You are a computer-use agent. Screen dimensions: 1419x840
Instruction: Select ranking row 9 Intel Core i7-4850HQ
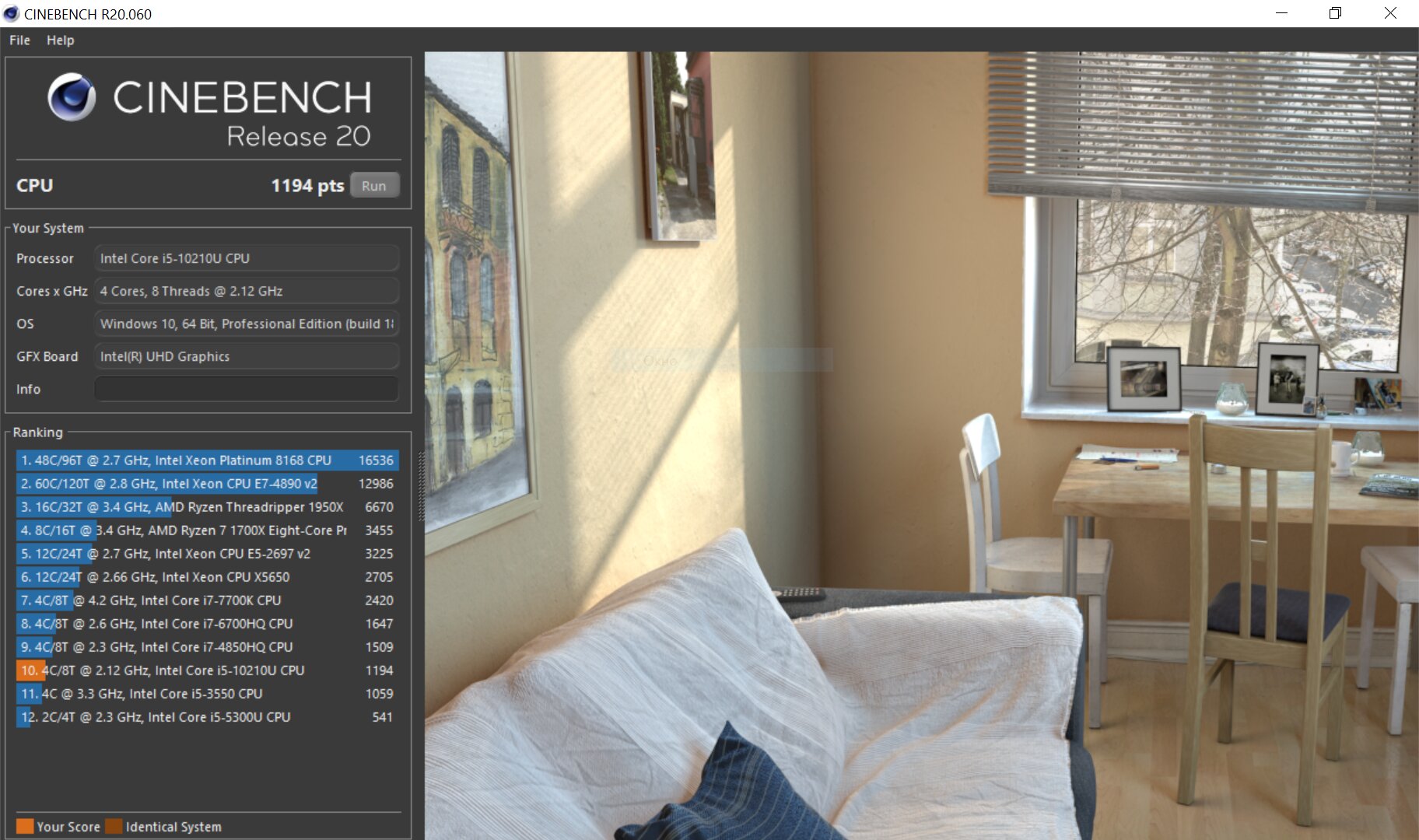pyautogui.click(x=208, y=647)
